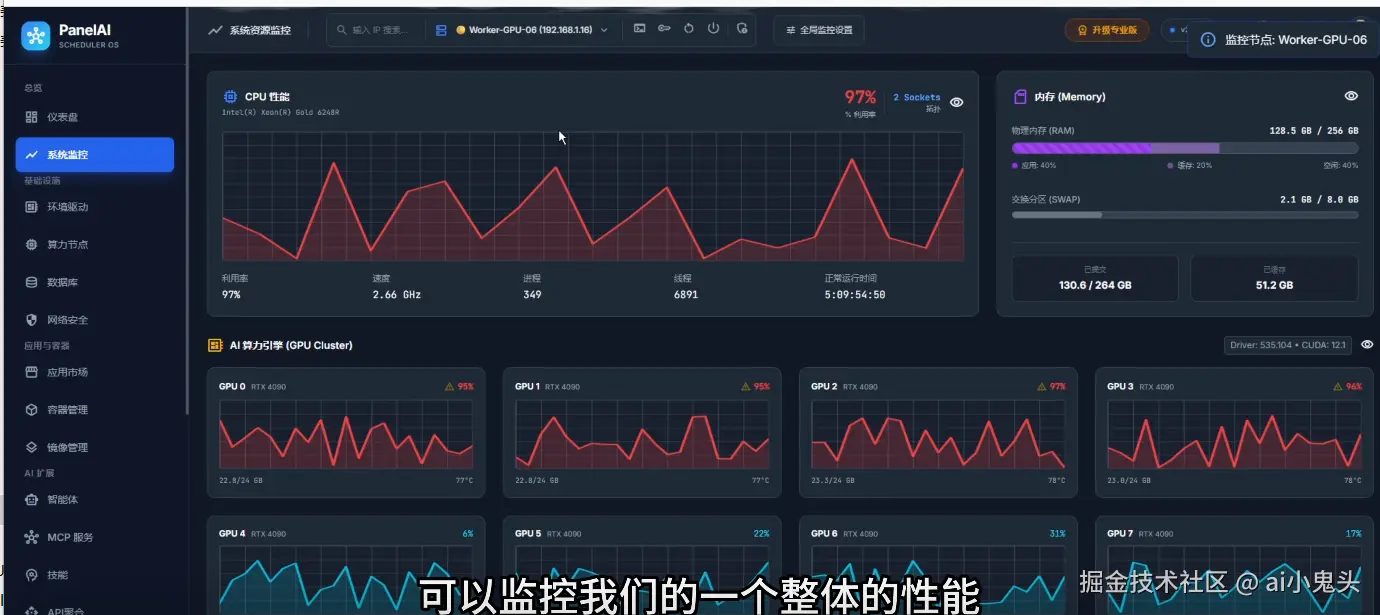
Task: Open the GPU 3 usage chart
Action: tap(1234, 435)
